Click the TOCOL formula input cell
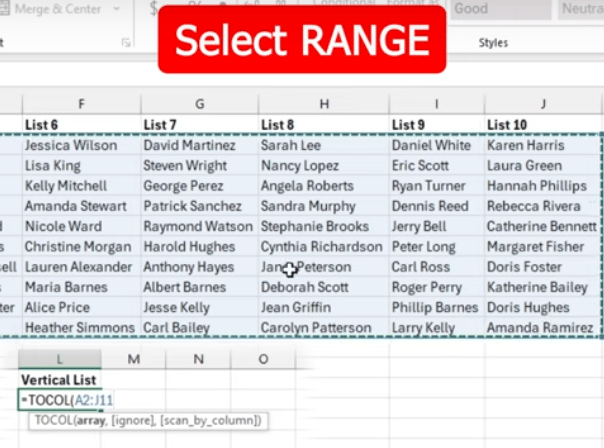This screenshot has width=604, height=448. click(60, 400)
